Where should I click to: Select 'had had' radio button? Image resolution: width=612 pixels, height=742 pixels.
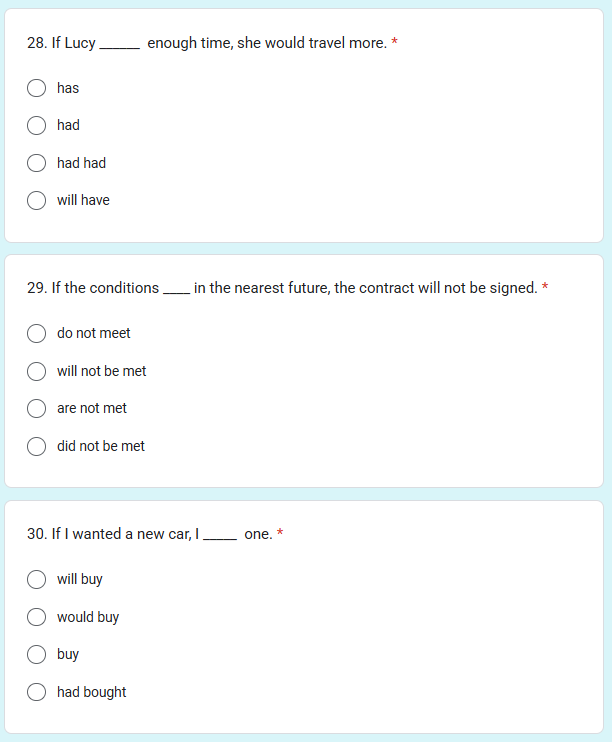coord(36,163)
